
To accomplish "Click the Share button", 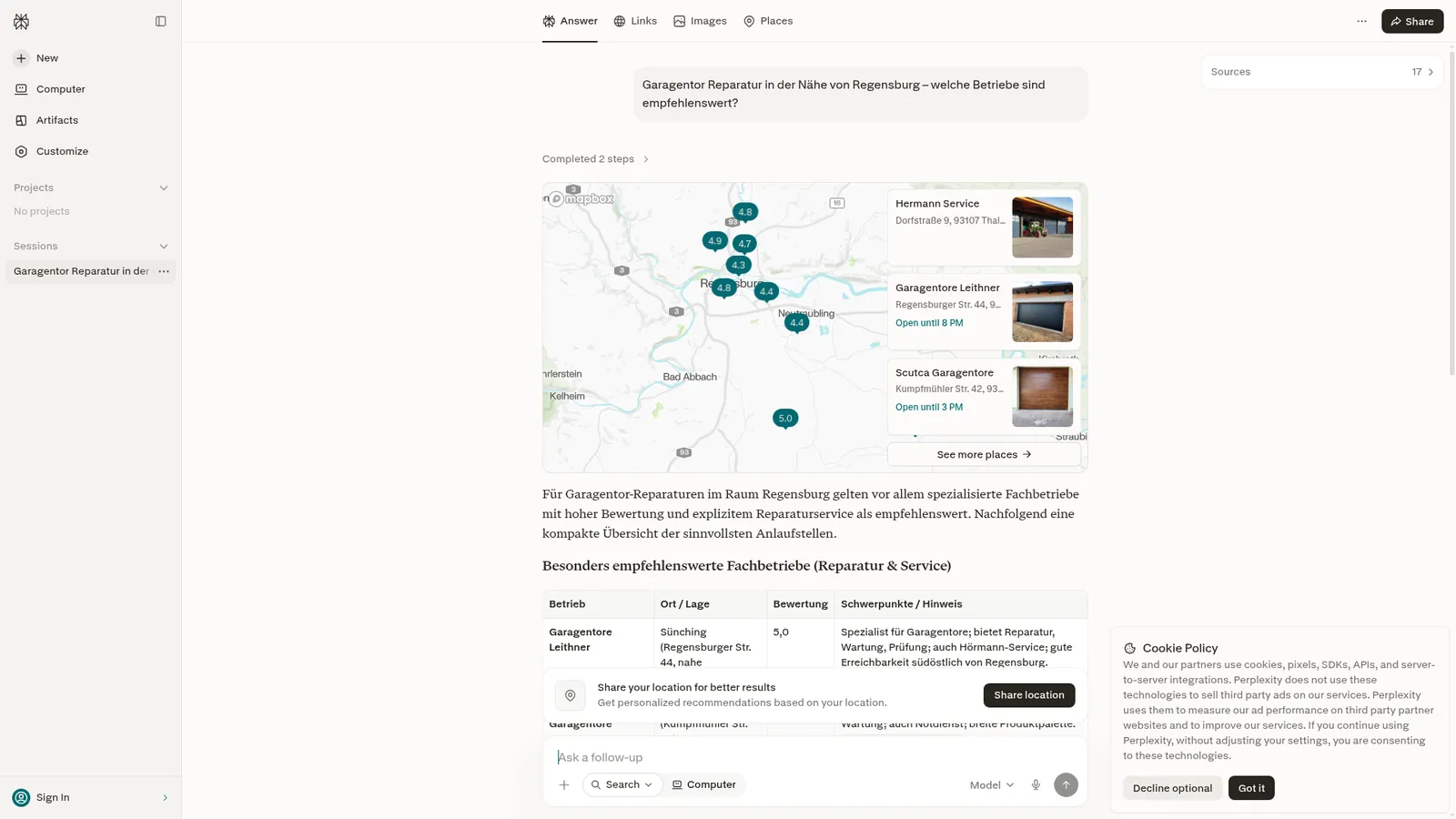I will click(x=1411, y=21).
